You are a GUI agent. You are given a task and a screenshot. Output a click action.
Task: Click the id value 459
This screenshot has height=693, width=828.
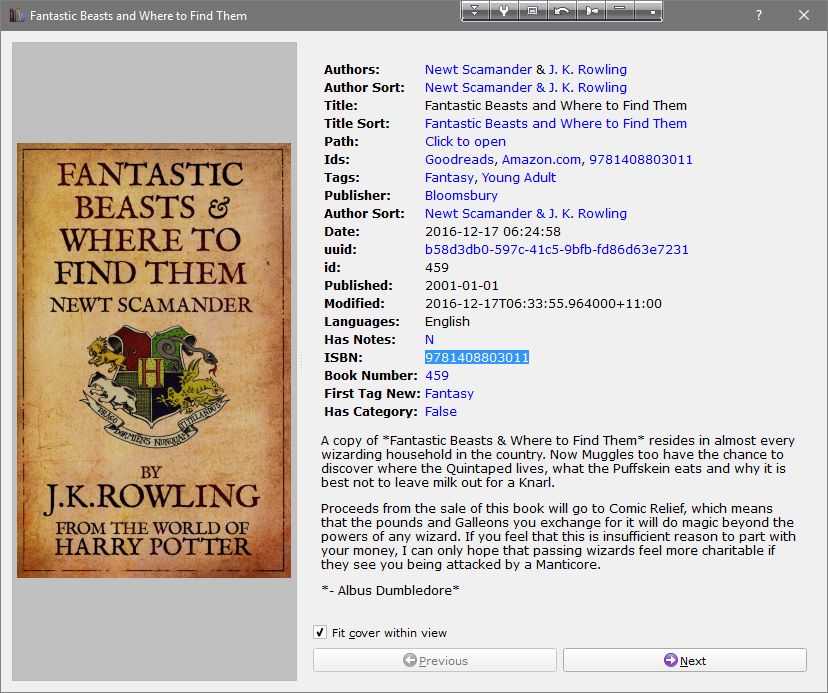pyautogui.click(x=437, y=267)
